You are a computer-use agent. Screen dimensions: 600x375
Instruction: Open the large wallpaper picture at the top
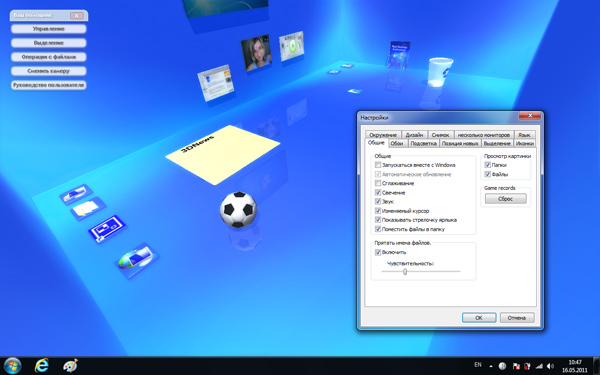pyautogui.click(x=226, y=8)
